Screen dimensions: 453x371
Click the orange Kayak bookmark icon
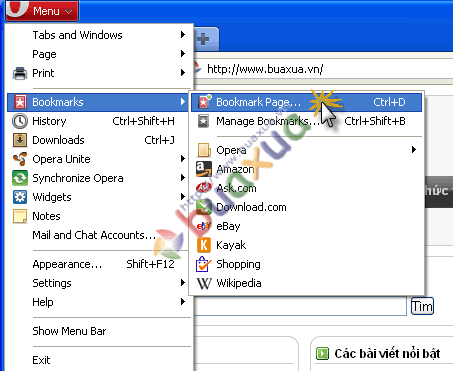(204, 245)
